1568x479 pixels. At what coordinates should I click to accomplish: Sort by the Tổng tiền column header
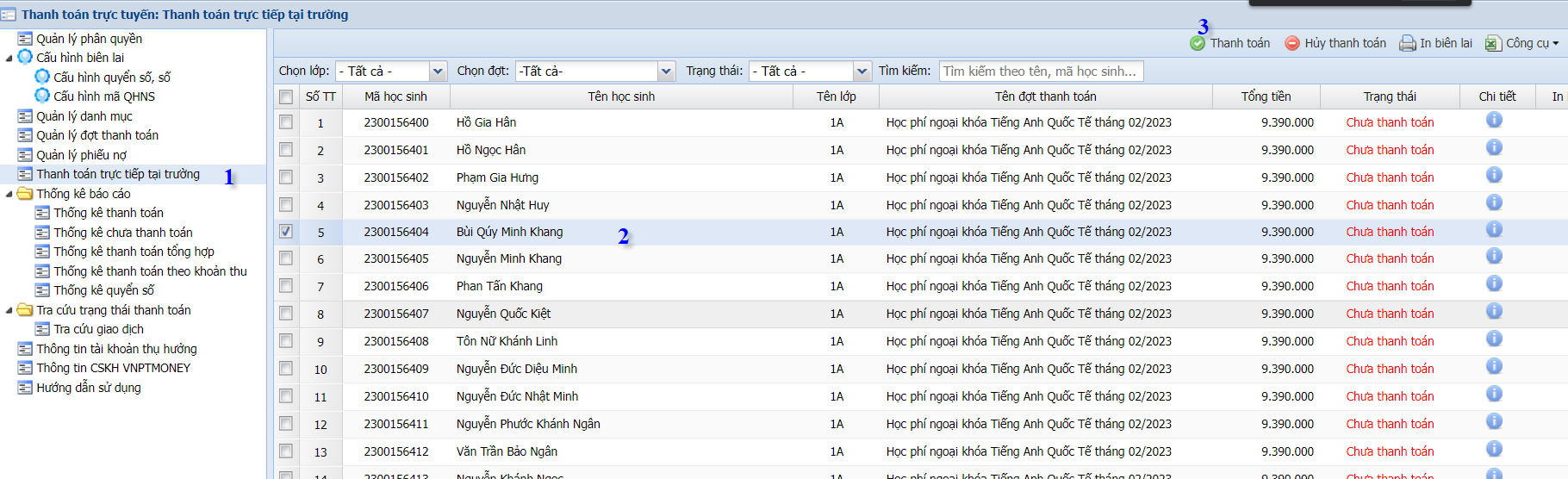[1265, 96]
